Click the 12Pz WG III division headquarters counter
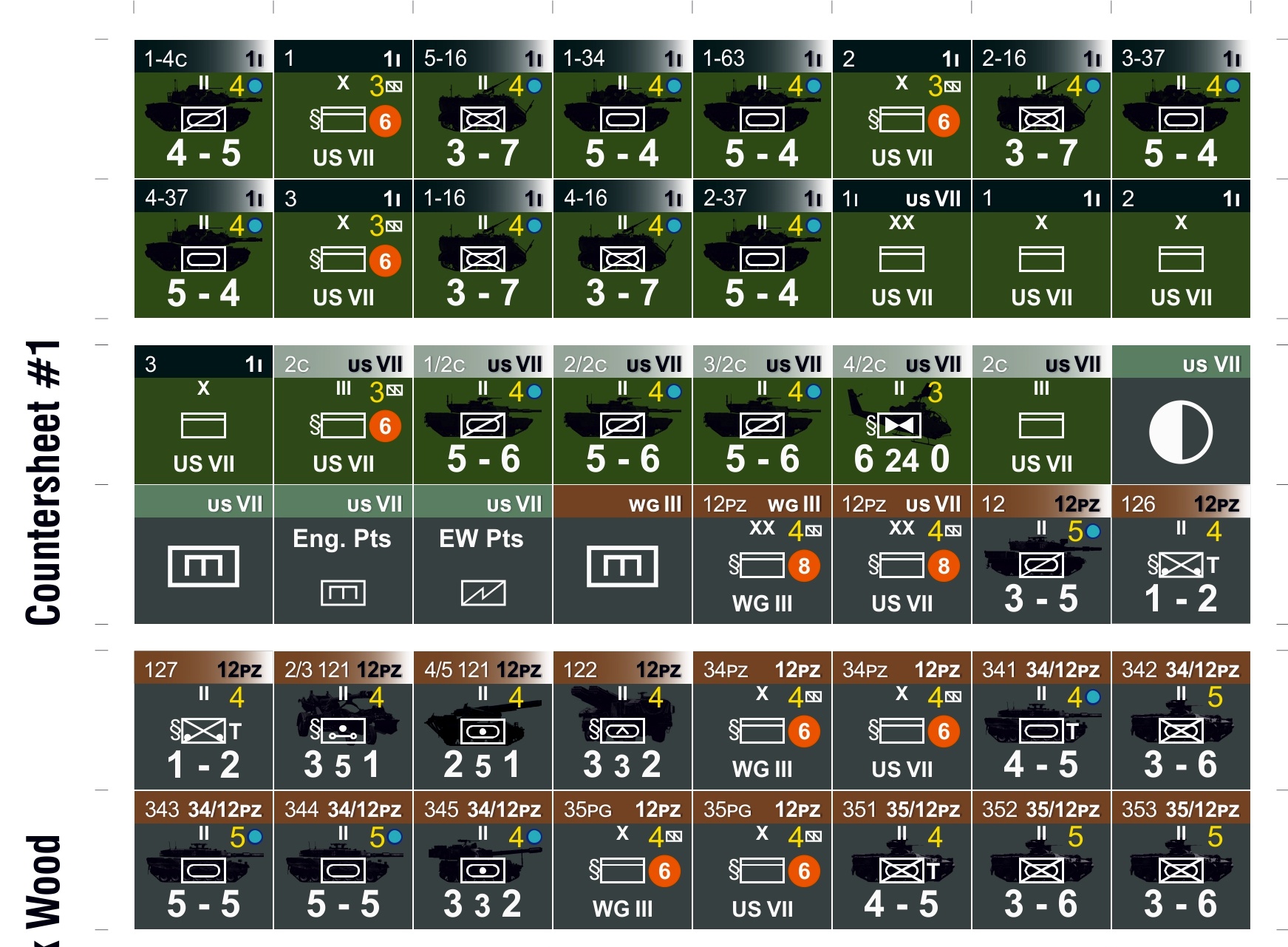Image resolution: width=1288 pixels, height=947 pixels. (762, 554)
